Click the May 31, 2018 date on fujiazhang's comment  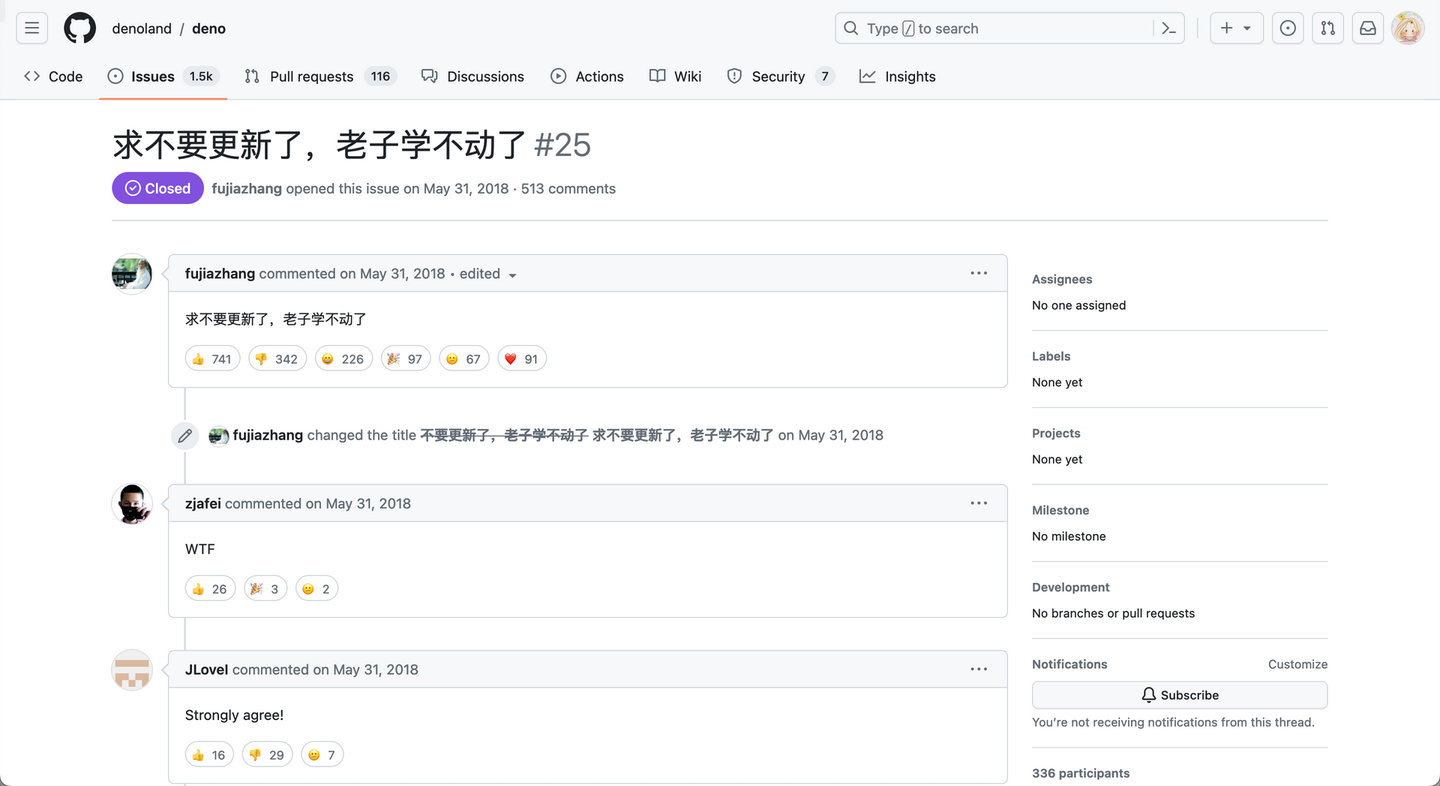click(x=402, y=273)
